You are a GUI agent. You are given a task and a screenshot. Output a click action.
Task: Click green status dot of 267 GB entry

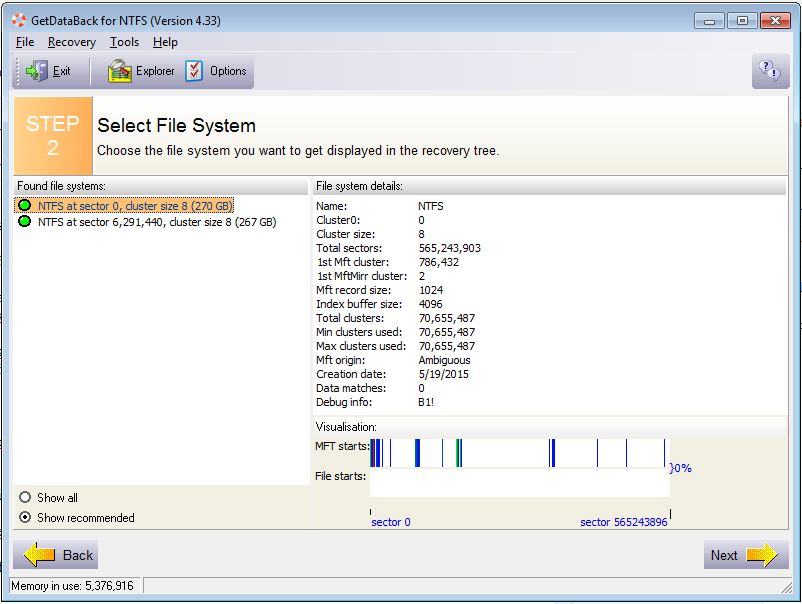24,221
